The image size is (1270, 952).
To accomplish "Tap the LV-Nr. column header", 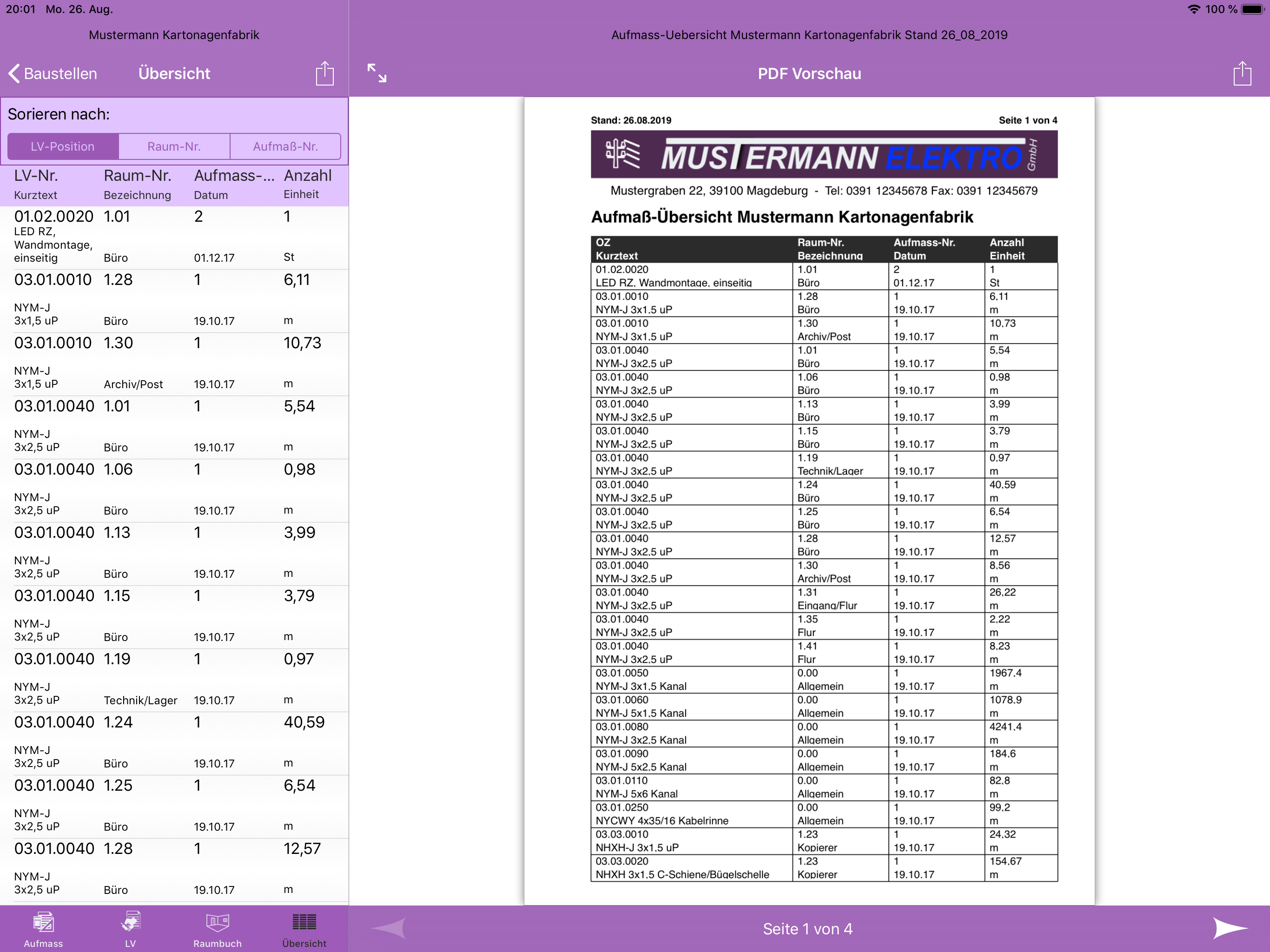I will (36, 175).
